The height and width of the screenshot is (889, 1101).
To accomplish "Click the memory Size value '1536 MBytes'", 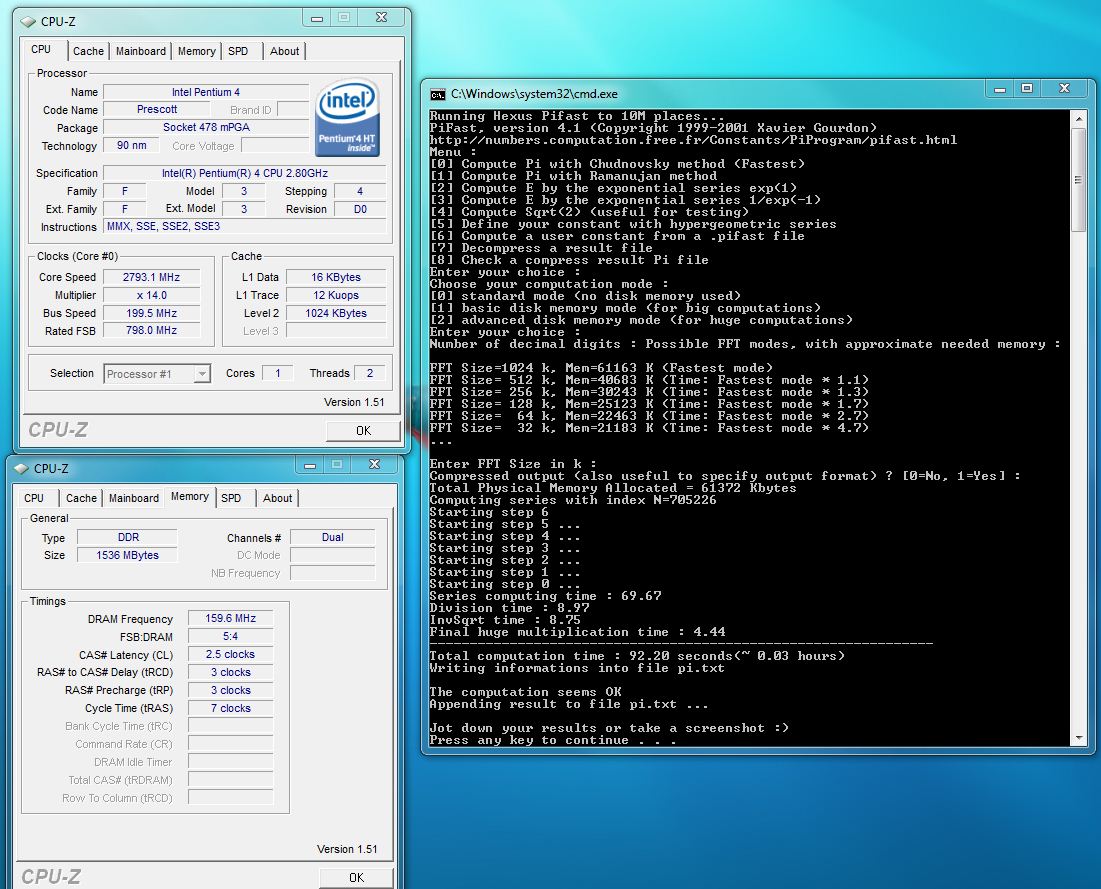I will coord(127,555).
